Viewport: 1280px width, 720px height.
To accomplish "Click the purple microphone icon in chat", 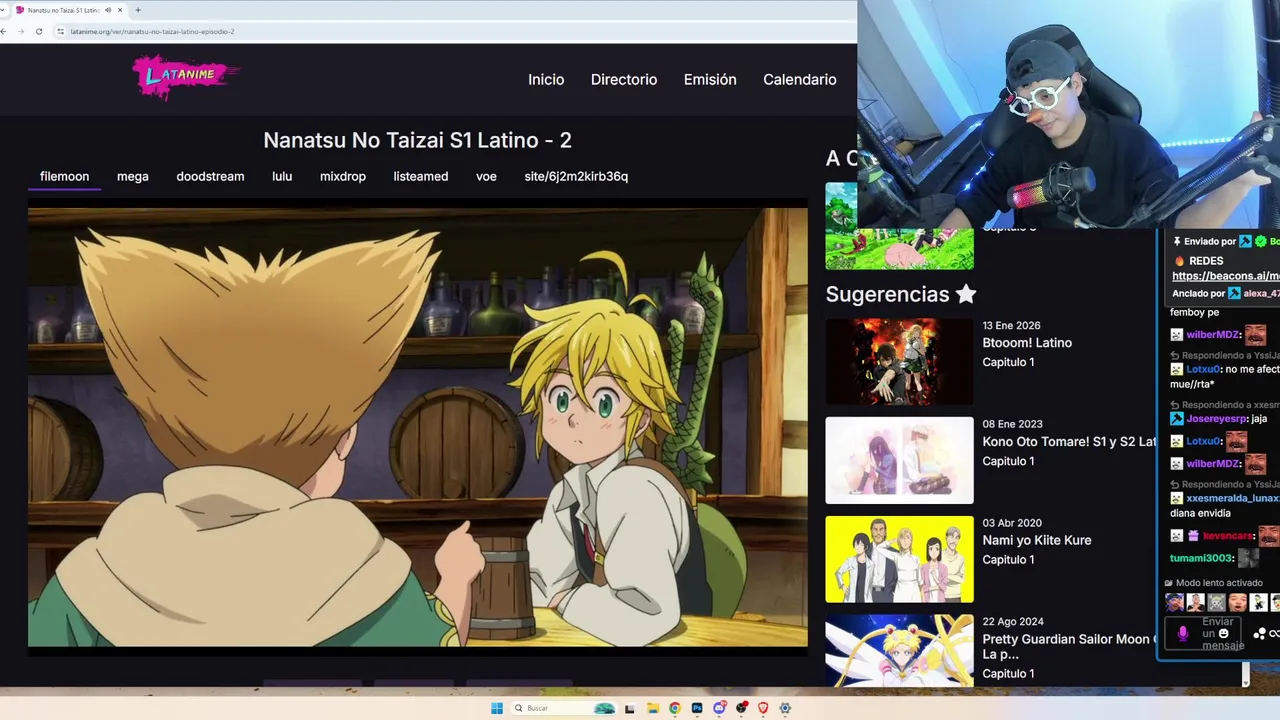I will click(1183, 633).
